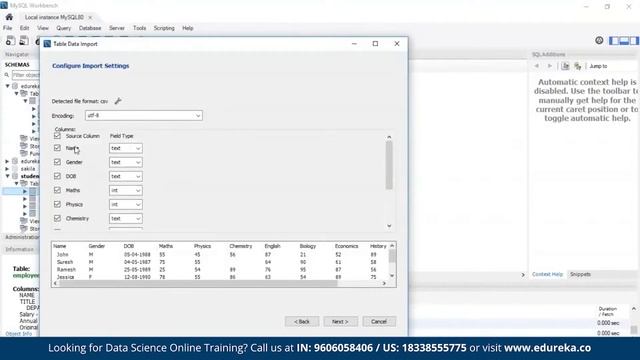
Task: Uncheck the Physics column checkbox
Action: pyautogui.click(x=57, y=204)
